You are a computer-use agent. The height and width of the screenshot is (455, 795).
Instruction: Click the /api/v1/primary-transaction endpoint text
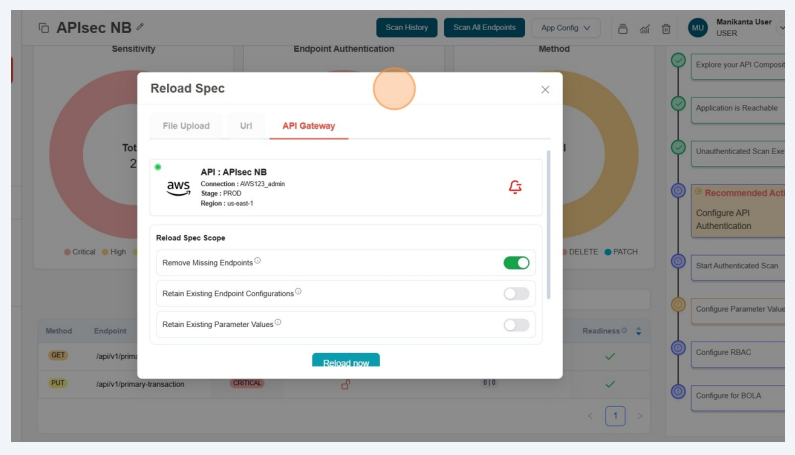coord(140,384)
